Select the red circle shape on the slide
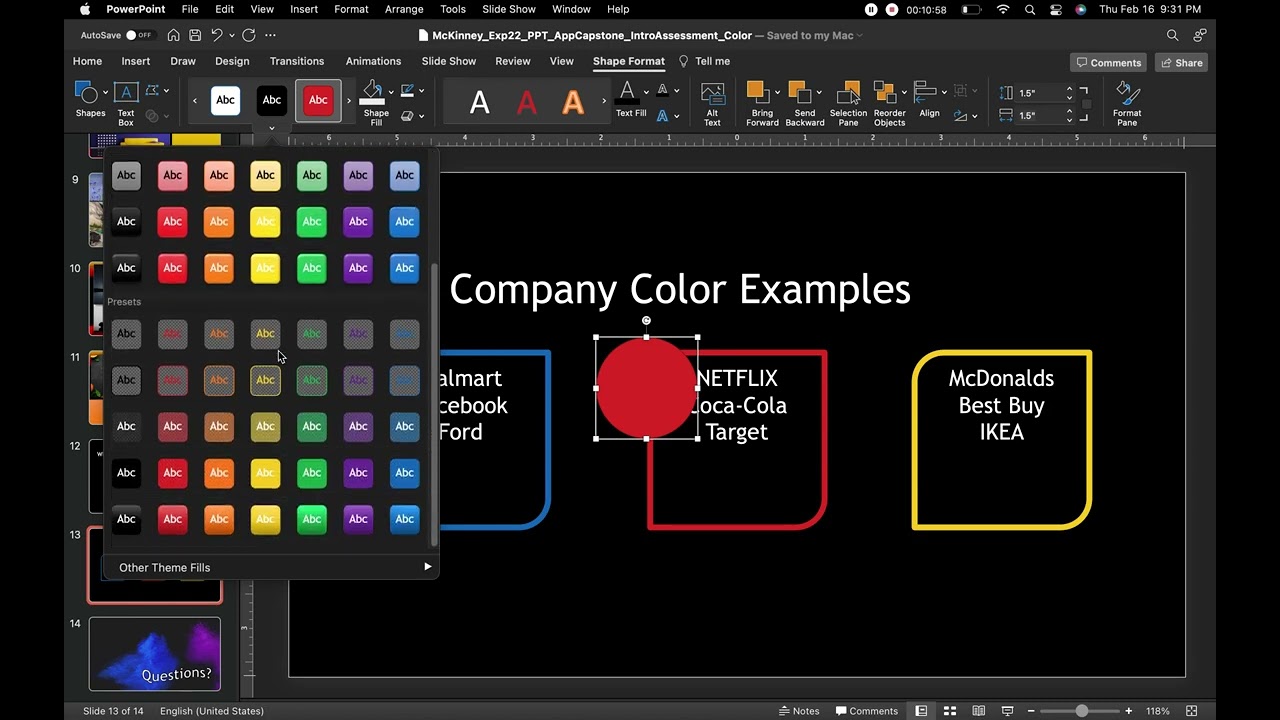The width and height of the screenshot is (1280, 720). [646, 388]
